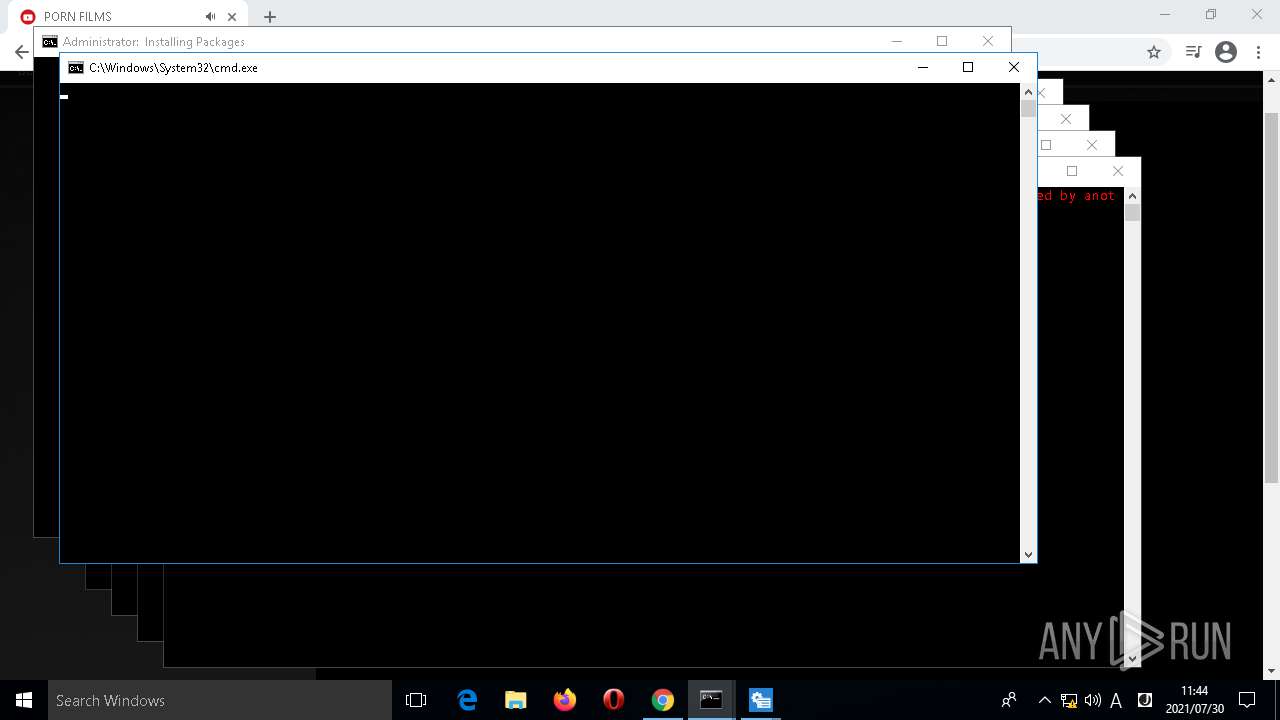Minimize the Installing Packages window
1280x720 pixels.
pyautogui.click(x=896, y=41)
